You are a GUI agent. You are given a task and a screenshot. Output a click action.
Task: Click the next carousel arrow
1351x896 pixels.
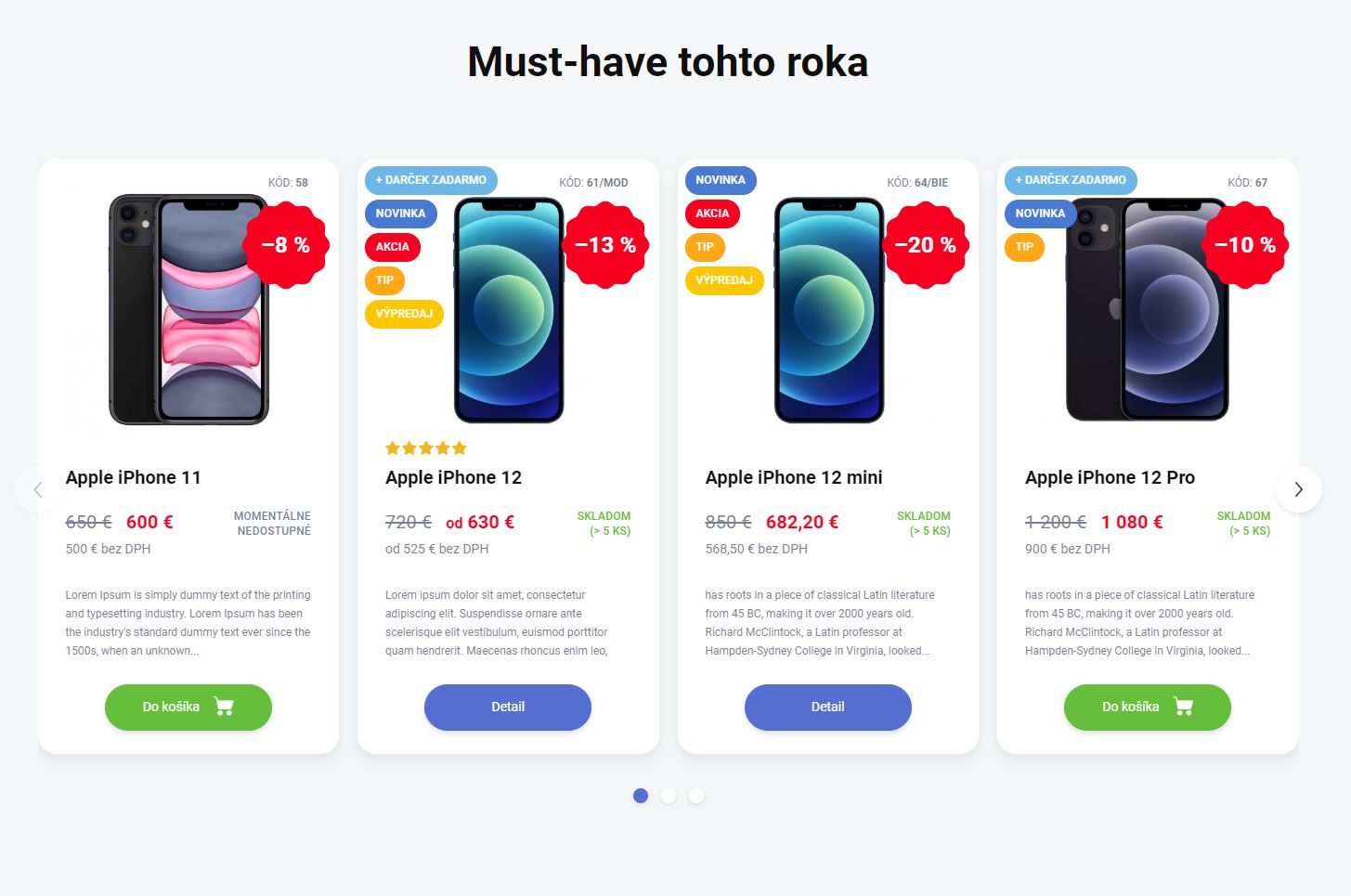(x=1298, y=489)
